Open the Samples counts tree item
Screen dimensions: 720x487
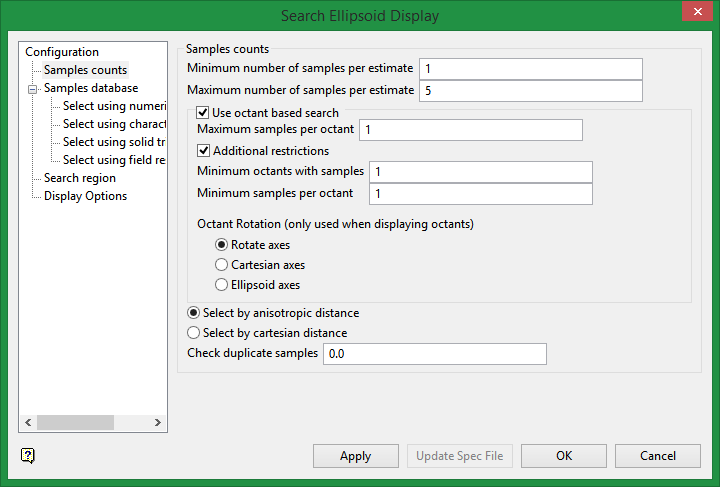point(85,70)
